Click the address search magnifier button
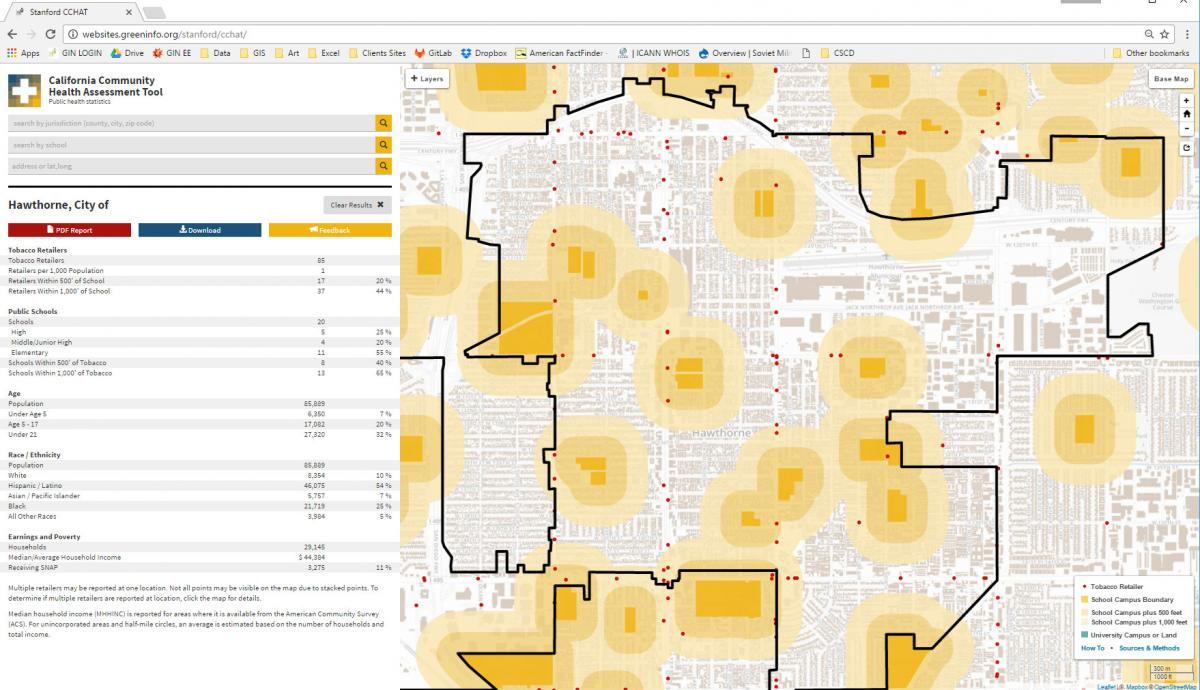 pos(383,166)
